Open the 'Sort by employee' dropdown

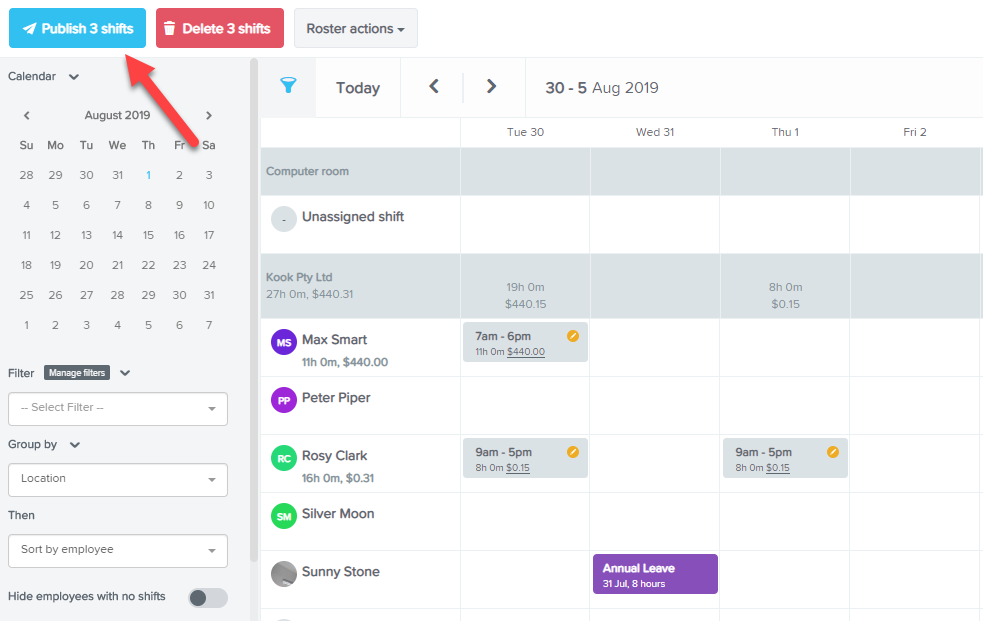(x=117, y=551)
